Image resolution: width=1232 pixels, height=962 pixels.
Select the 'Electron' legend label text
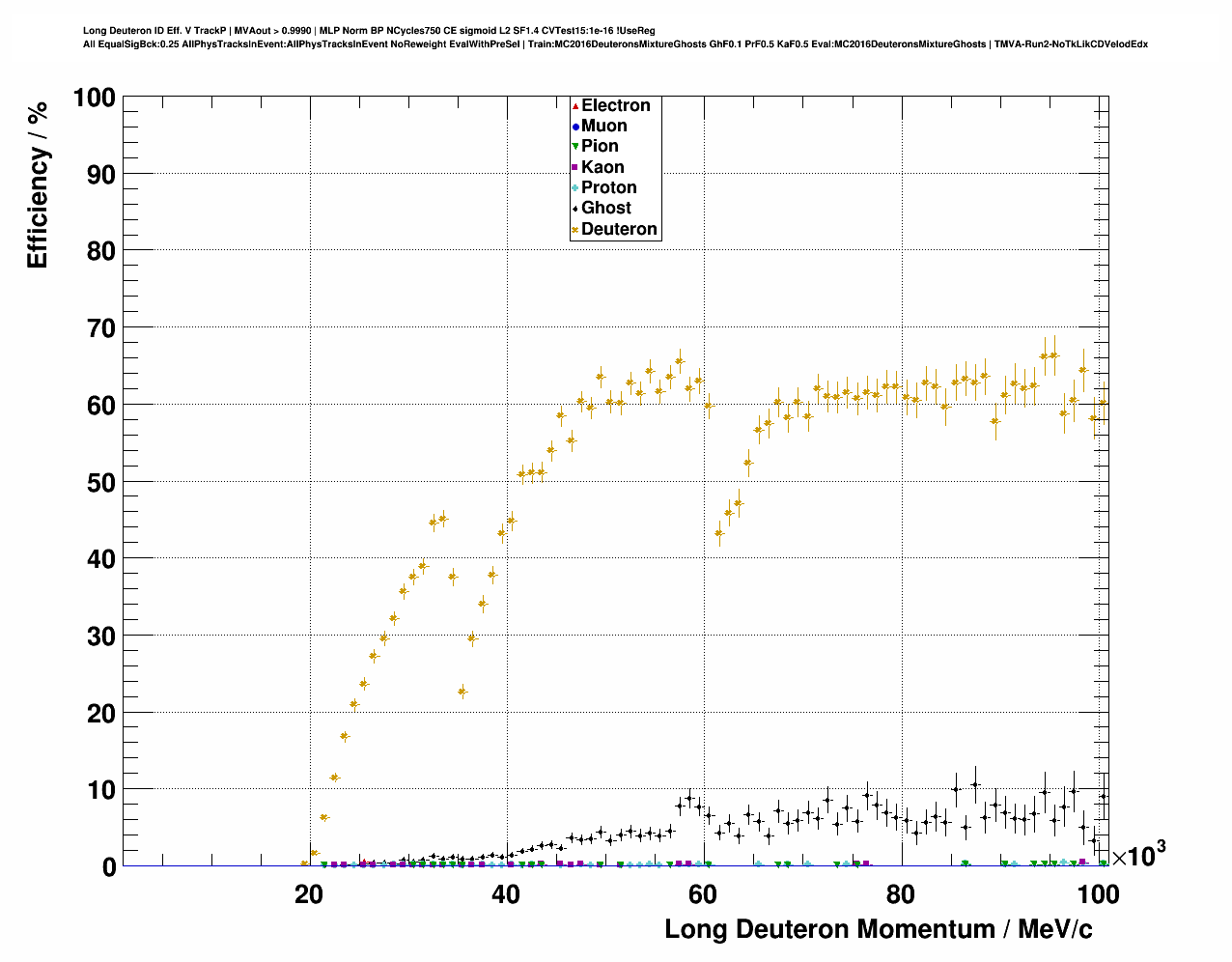(x=615, y=105)
